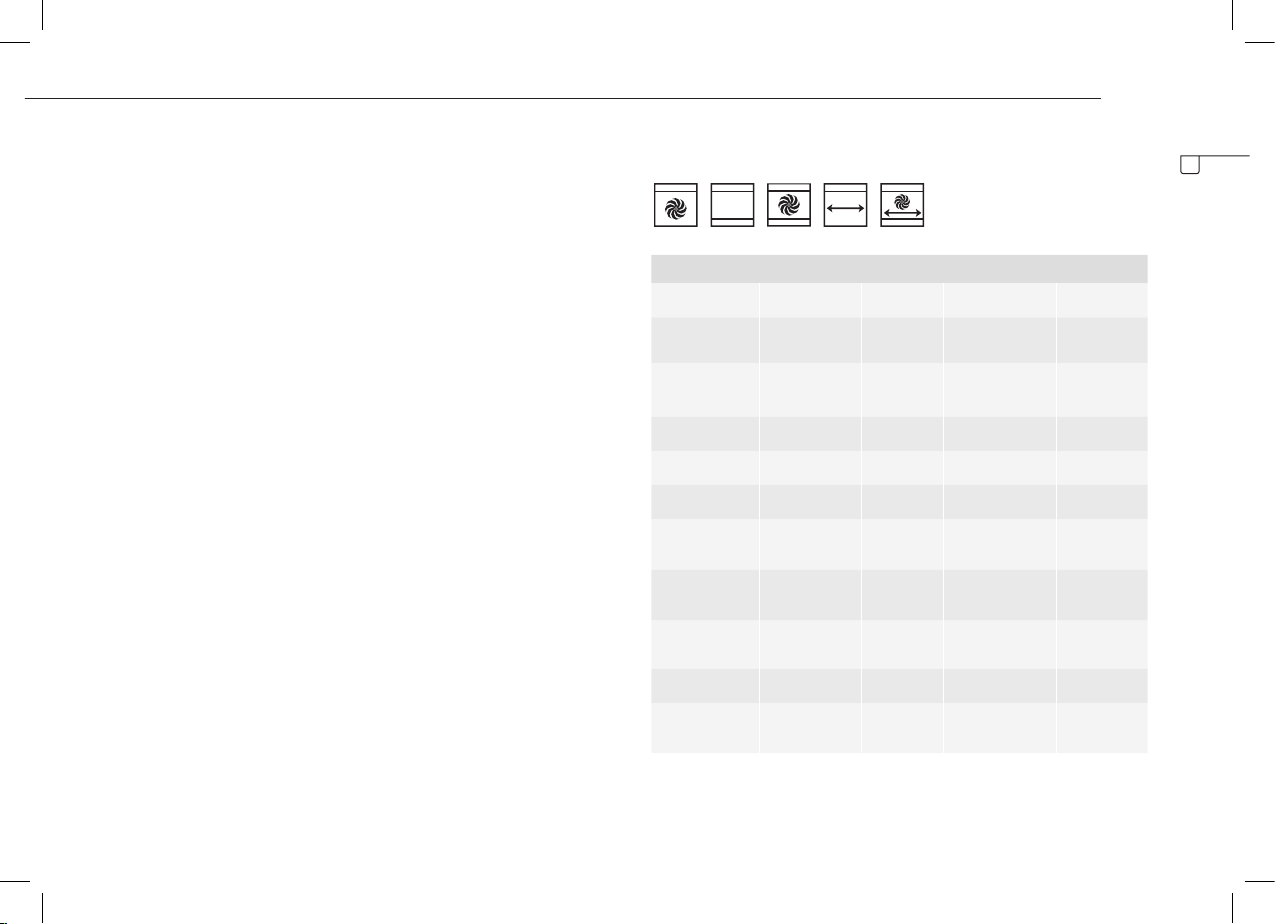The image size is (1276, 924).
Task: Click the small rounded page tab box
Action: tap(1190, 165)
